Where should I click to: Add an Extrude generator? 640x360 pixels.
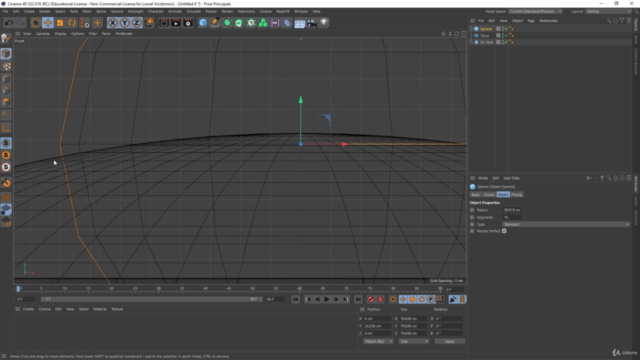[x=239, y=23]
